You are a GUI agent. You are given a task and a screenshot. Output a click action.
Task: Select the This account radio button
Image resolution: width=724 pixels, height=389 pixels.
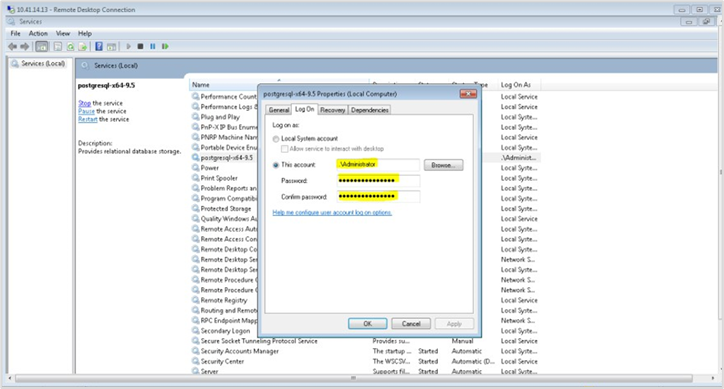(276, 165)
